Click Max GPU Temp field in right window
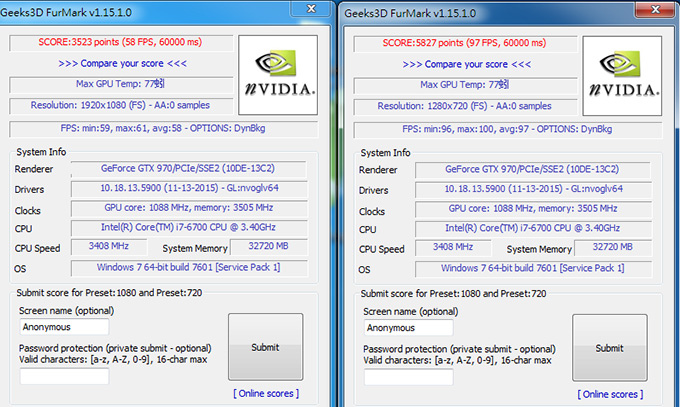The width and height of the screenshot is (680, 407). [465, 85]
